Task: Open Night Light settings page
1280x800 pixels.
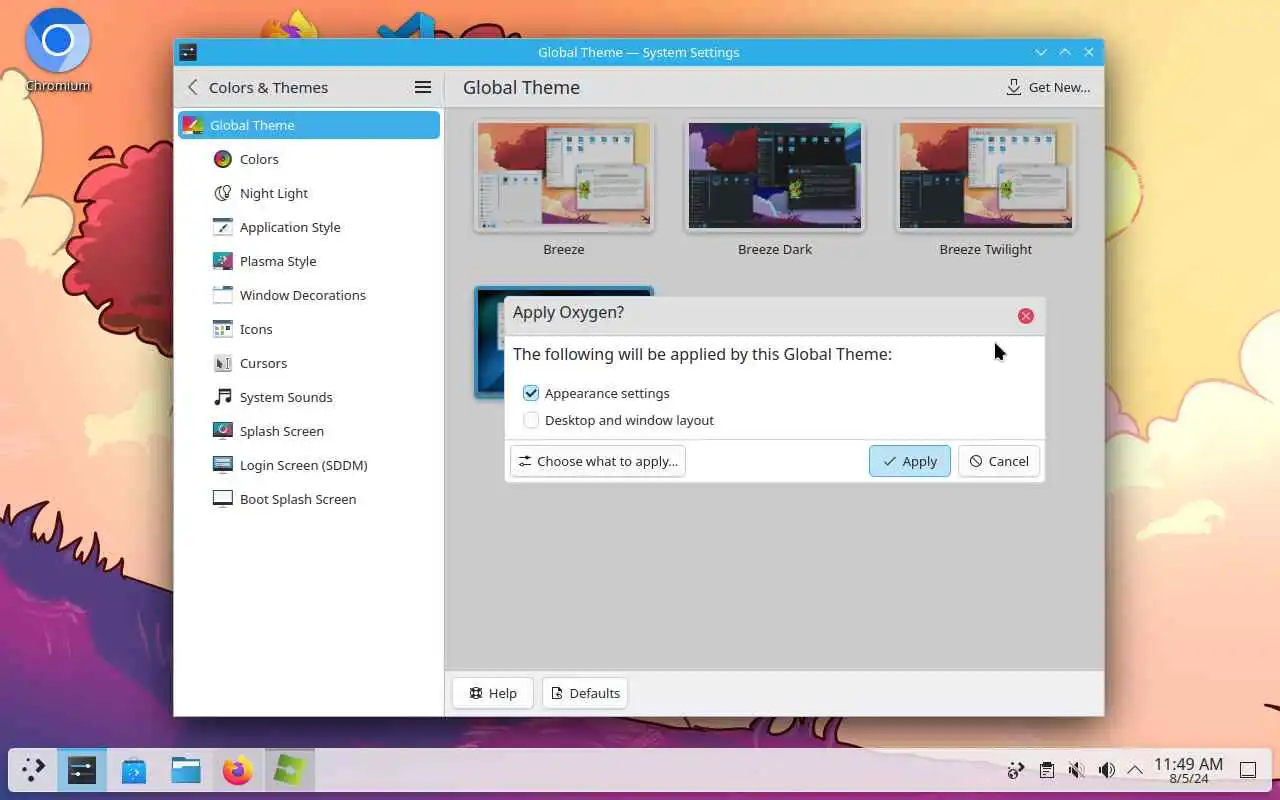Action: [x=309, y=193]
